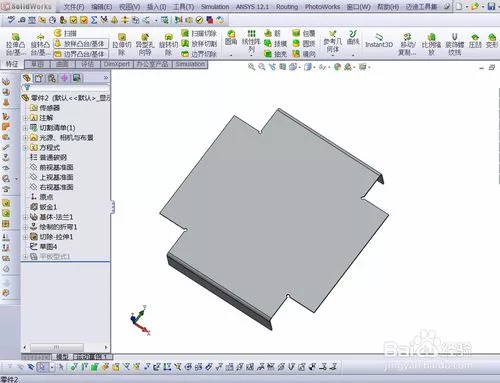Switch to the 办公室产品 tab
500x383 pixels.
tap(152, 64)
